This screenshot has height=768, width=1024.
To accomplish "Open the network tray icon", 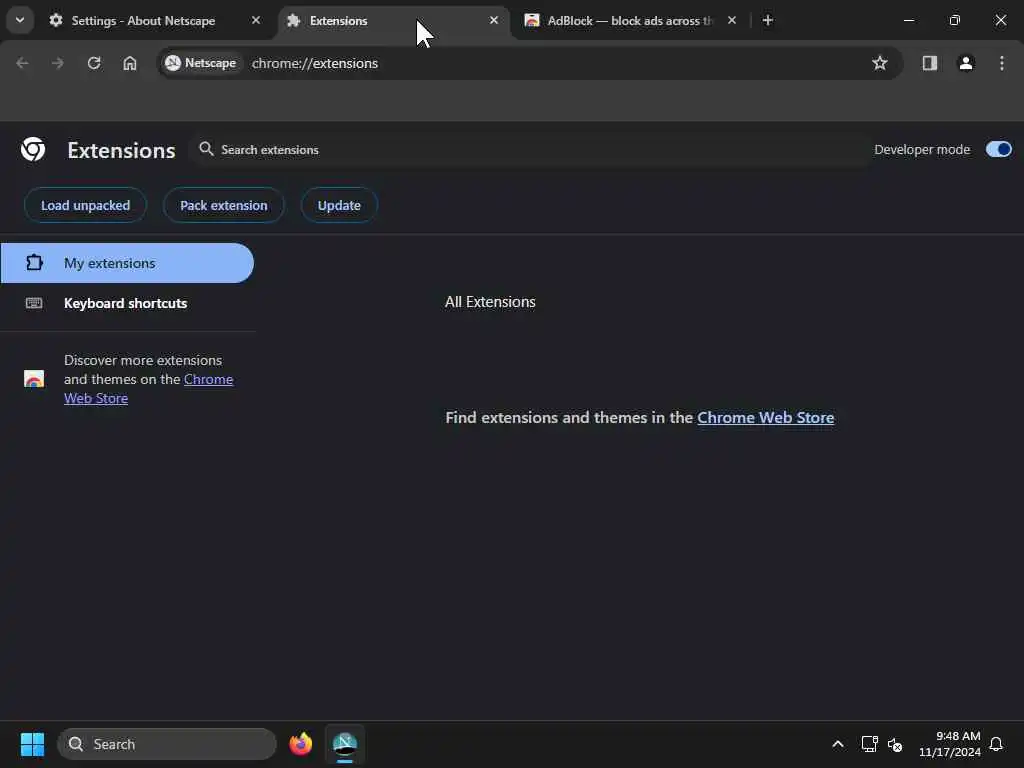I will point(869,744).
